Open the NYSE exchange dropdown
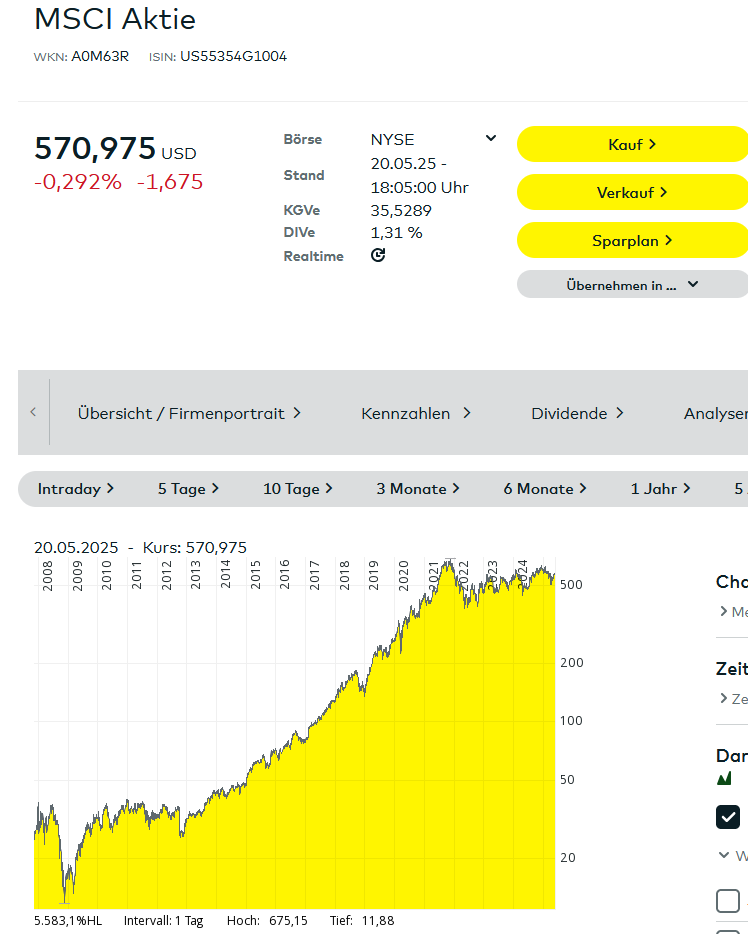This screenshot has width=748, height=934. coord(434,139)
